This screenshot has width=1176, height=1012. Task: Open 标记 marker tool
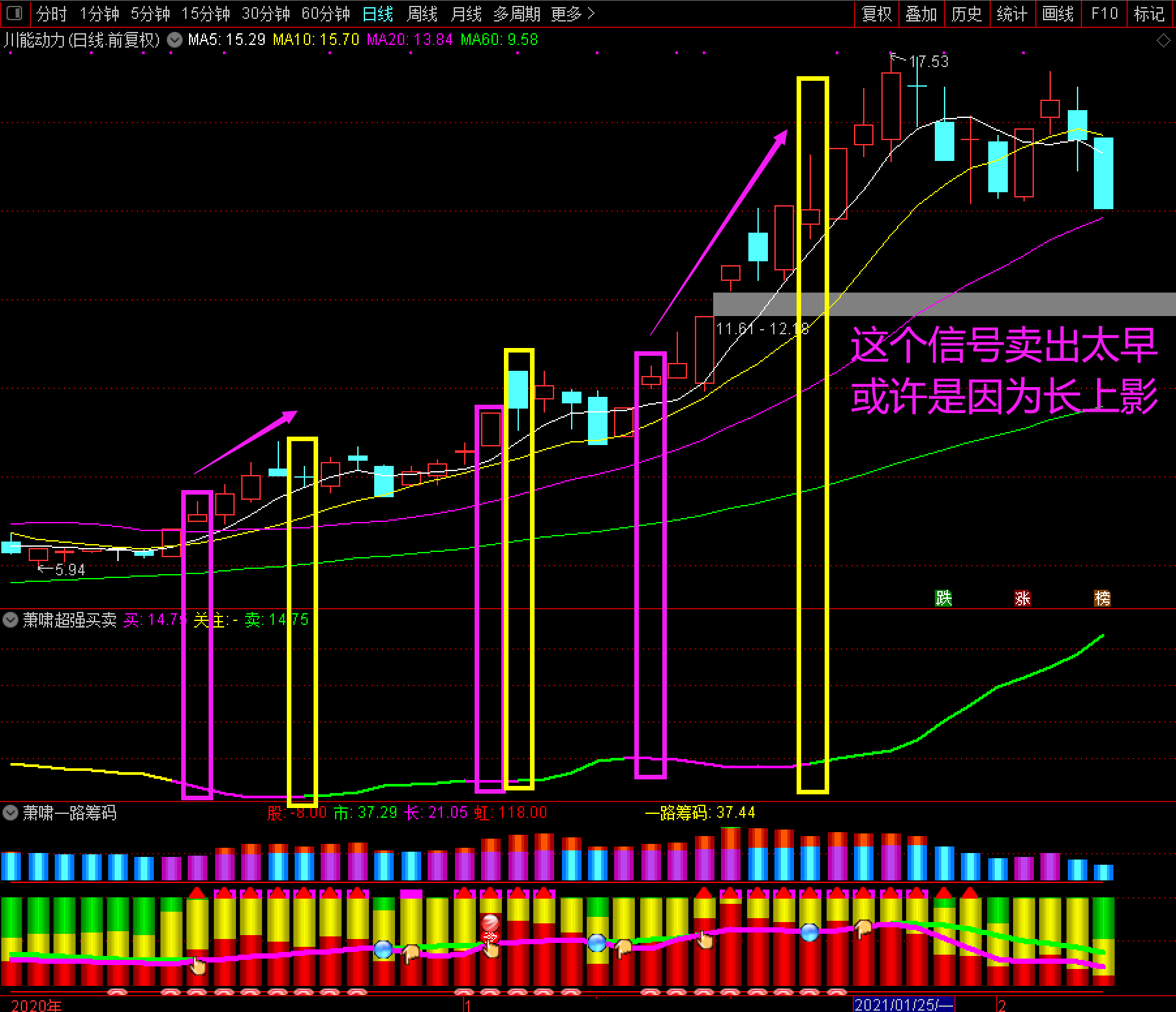(1149, 14)
